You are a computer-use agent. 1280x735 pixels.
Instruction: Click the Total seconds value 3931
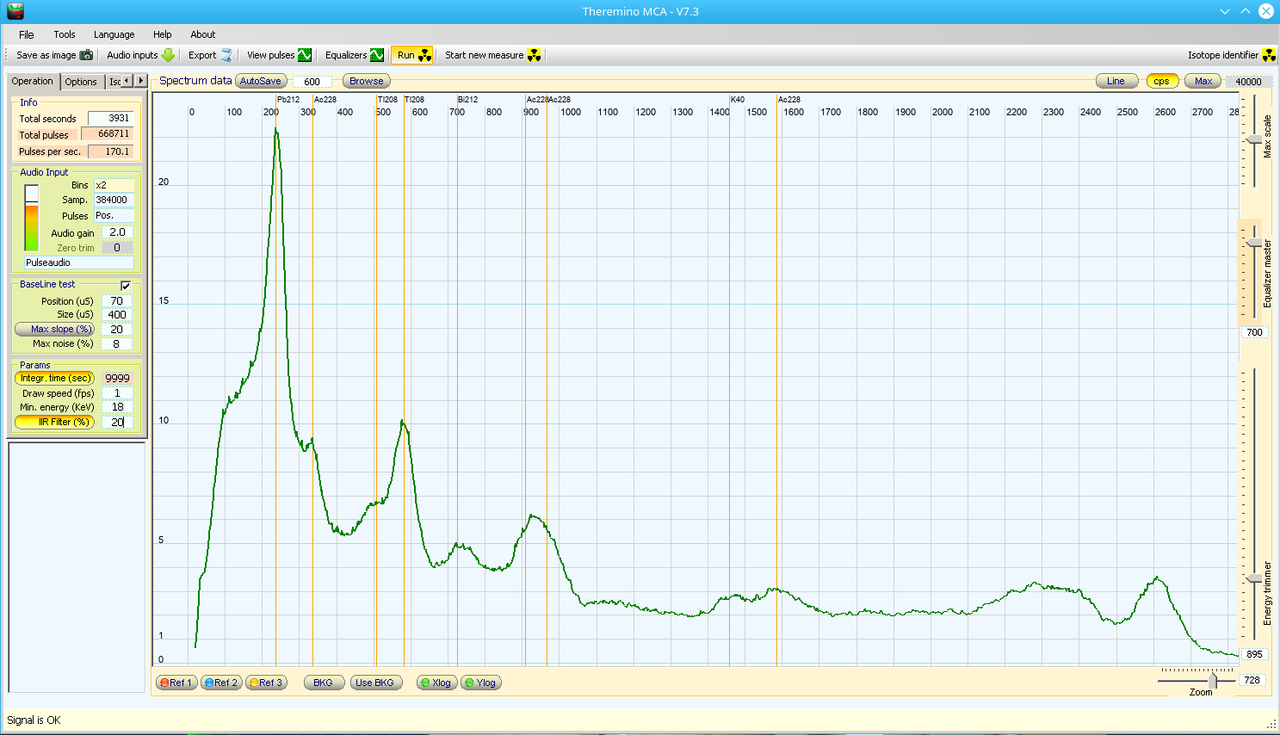pos(110,119)
